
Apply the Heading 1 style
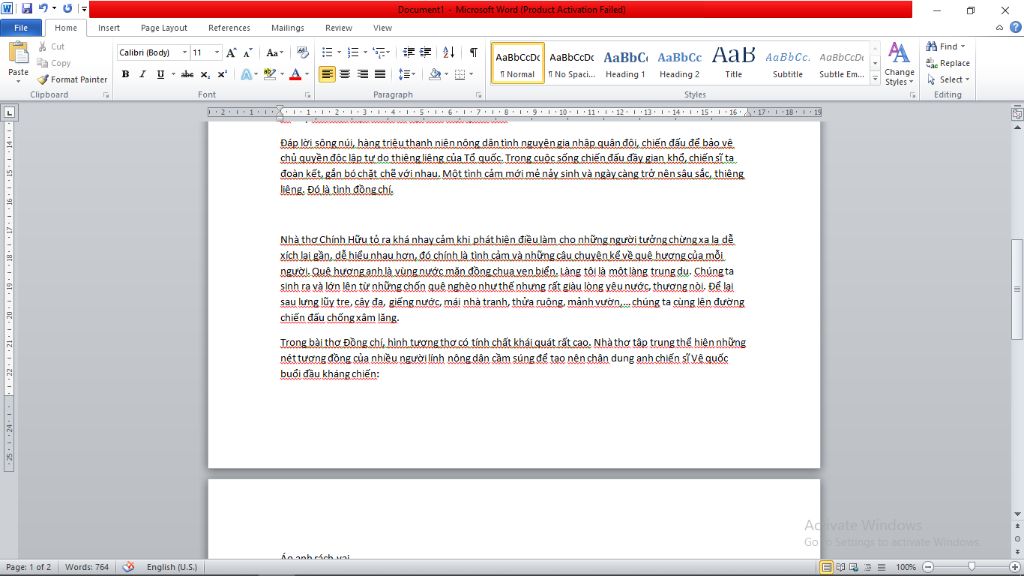[625, 63]
